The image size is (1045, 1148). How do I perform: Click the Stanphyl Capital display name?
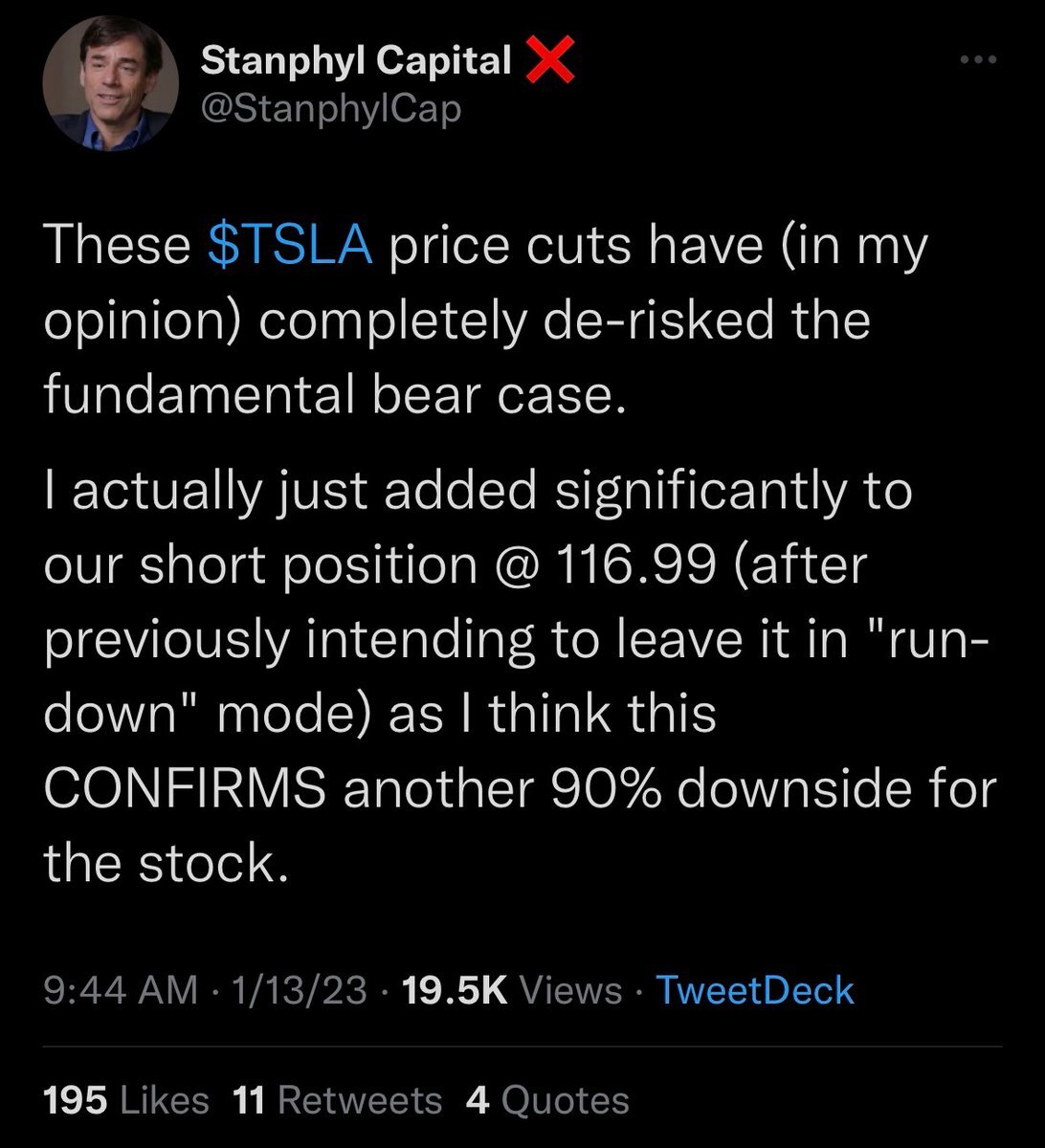pyautogui.click(x=357, y=61)
